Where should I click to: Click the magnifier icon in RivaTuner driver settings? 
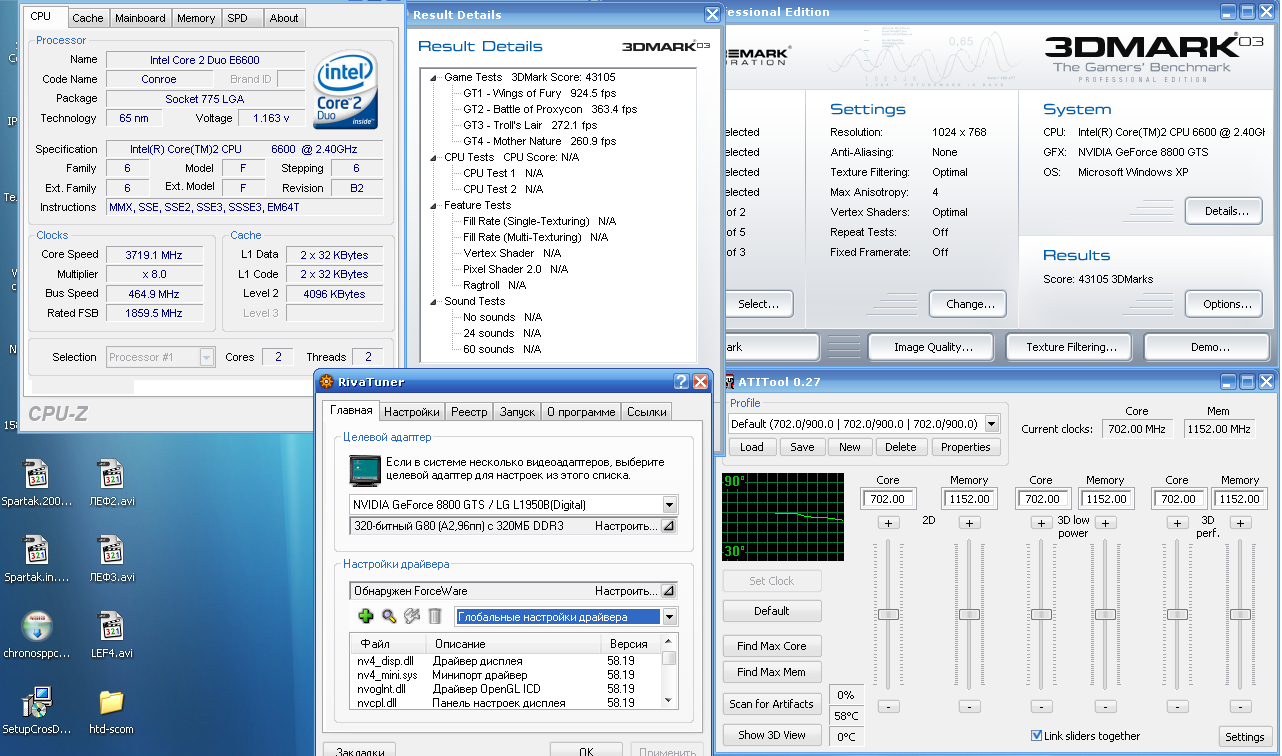point(389,616)
